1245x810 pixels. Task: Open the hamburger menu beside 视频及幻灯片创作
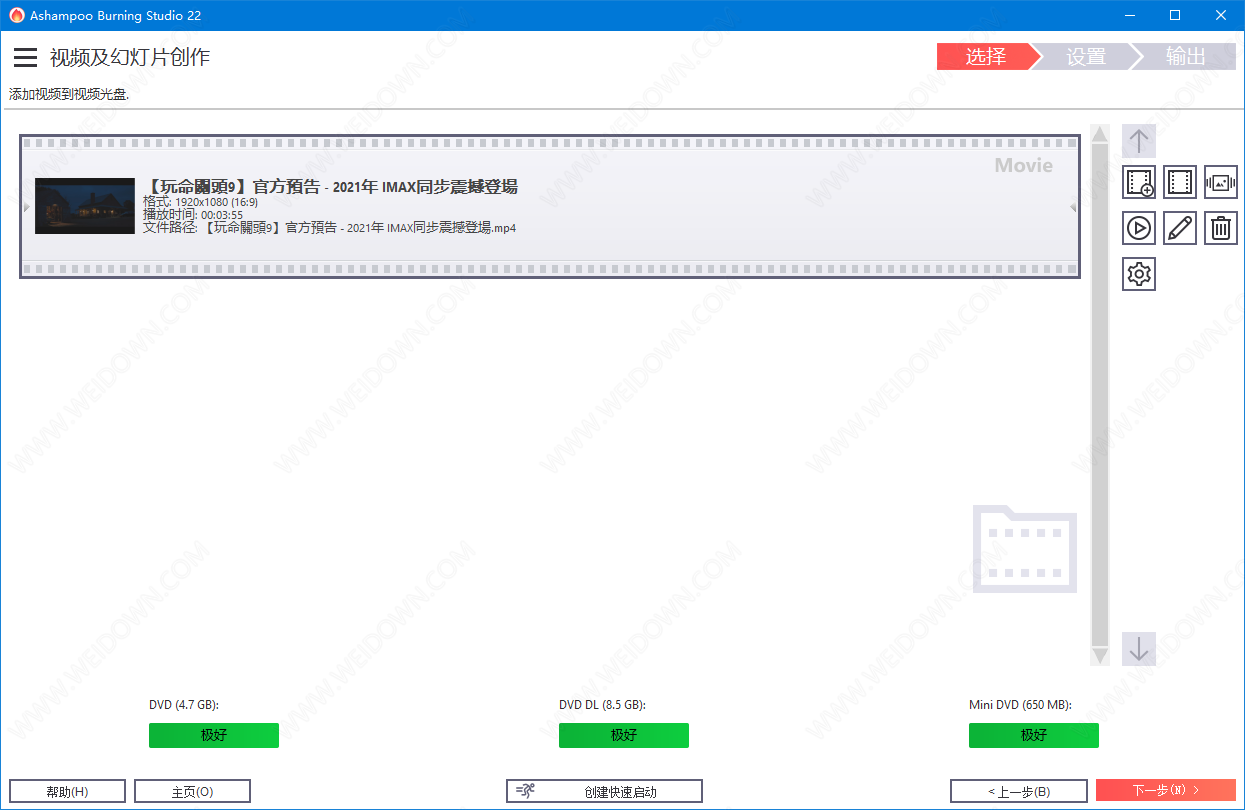(25, 58)
